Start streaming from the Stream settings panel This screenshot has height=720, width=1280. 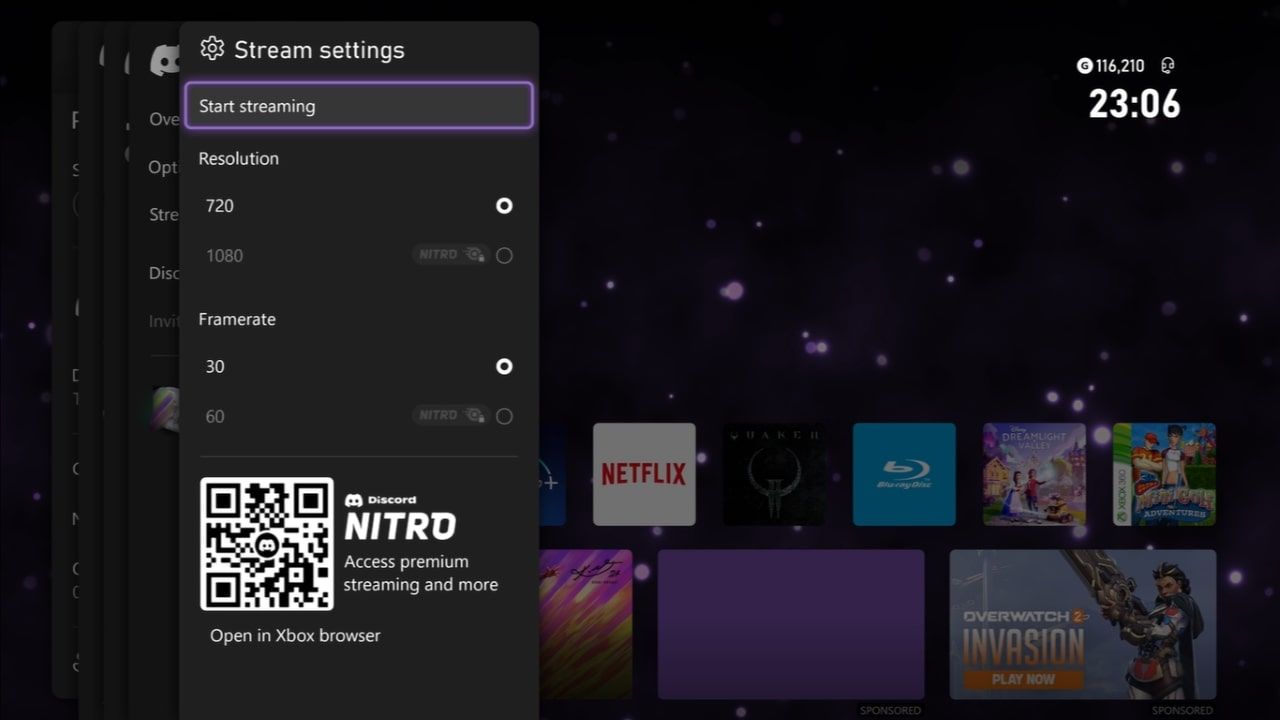359,106
